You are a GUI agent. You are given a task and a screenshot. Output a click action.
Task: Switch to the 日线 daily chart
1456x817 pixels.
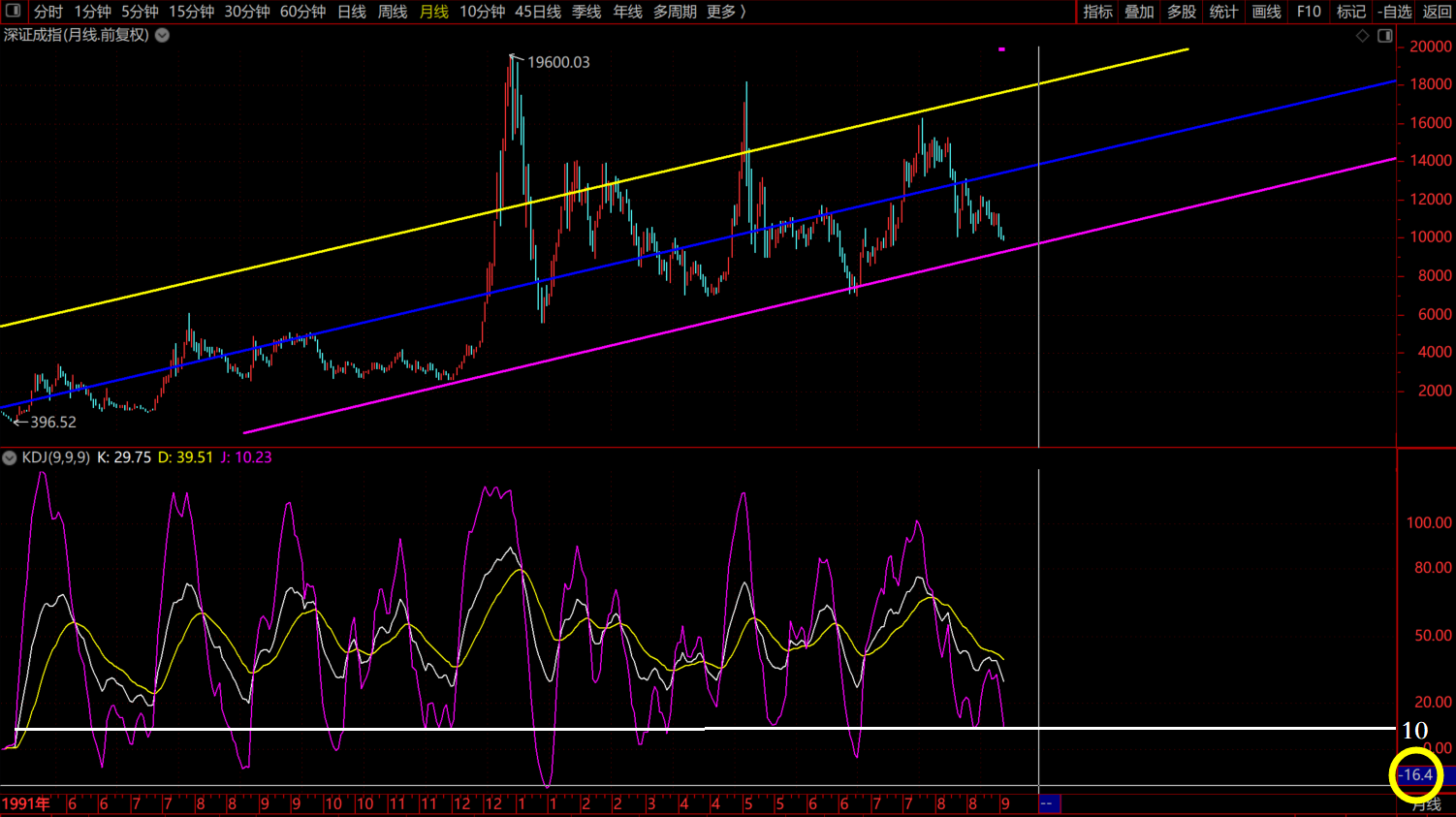click(352, 12)
